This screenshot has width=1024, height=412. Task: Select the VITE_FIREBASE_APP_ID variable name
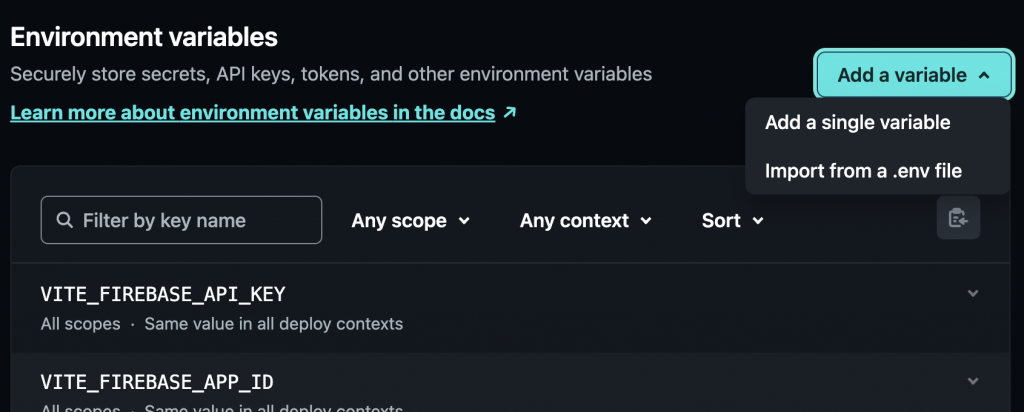click(157, 382)
